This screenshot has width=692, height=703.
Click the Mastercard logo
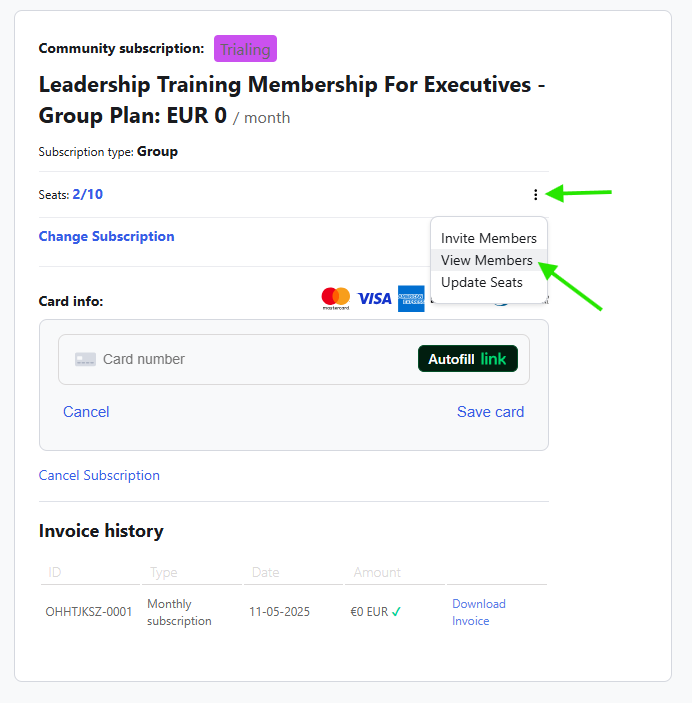pyautogui.click(x=336, y=298)
